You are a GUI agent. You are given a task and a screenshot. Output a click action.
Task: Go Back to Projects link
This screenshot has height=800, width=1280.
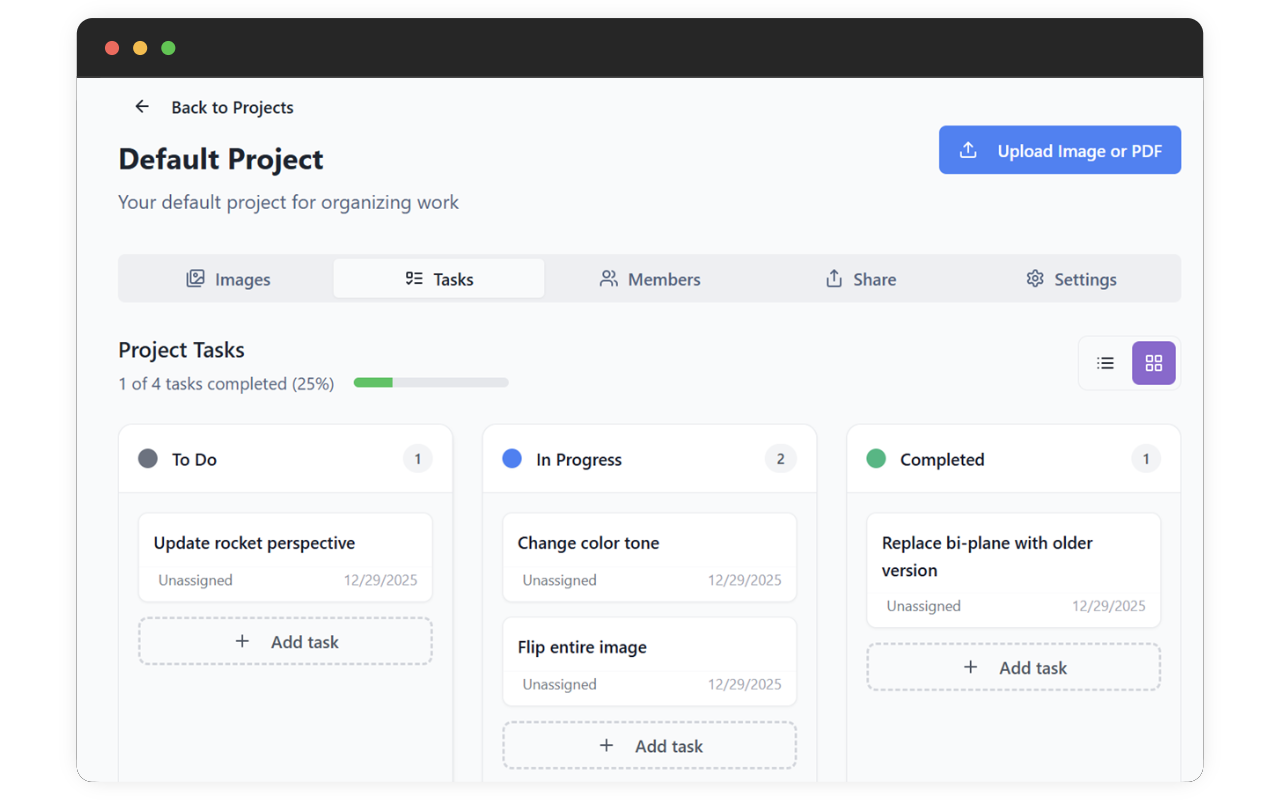click(x=232, y=107)
